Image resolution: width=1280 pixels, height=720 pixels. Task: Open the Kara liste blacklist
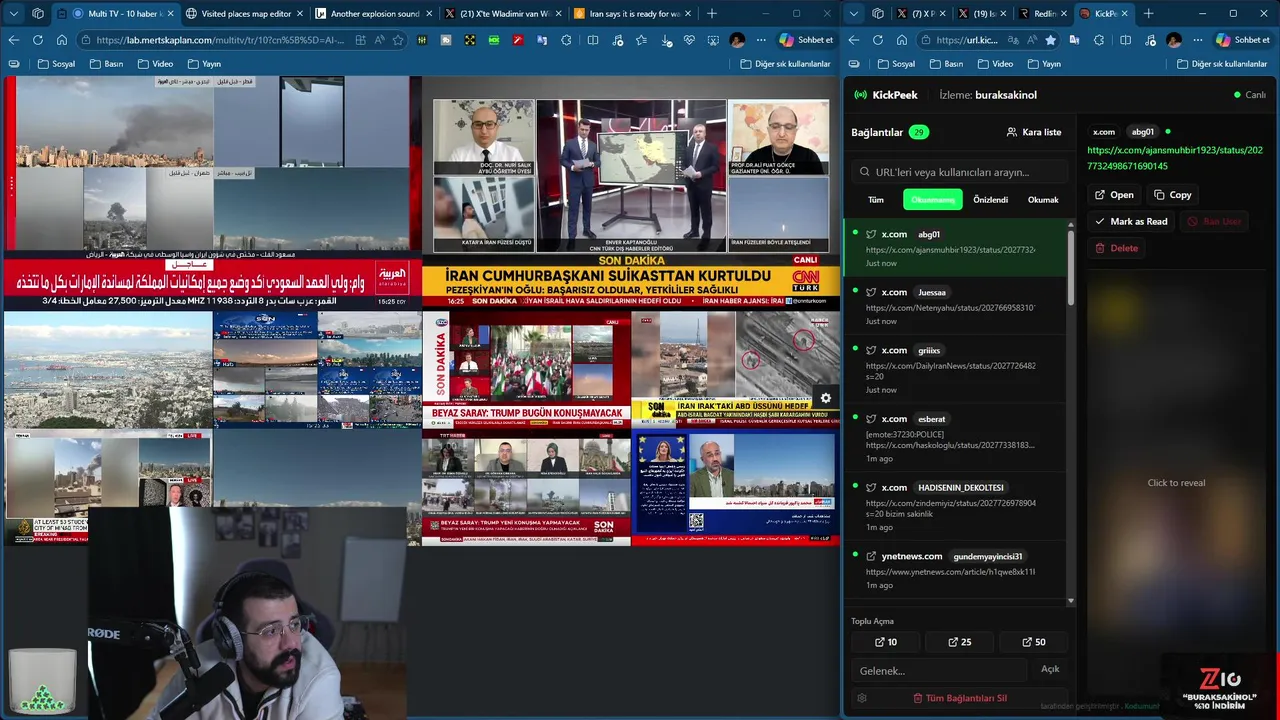pos(1033,132)
